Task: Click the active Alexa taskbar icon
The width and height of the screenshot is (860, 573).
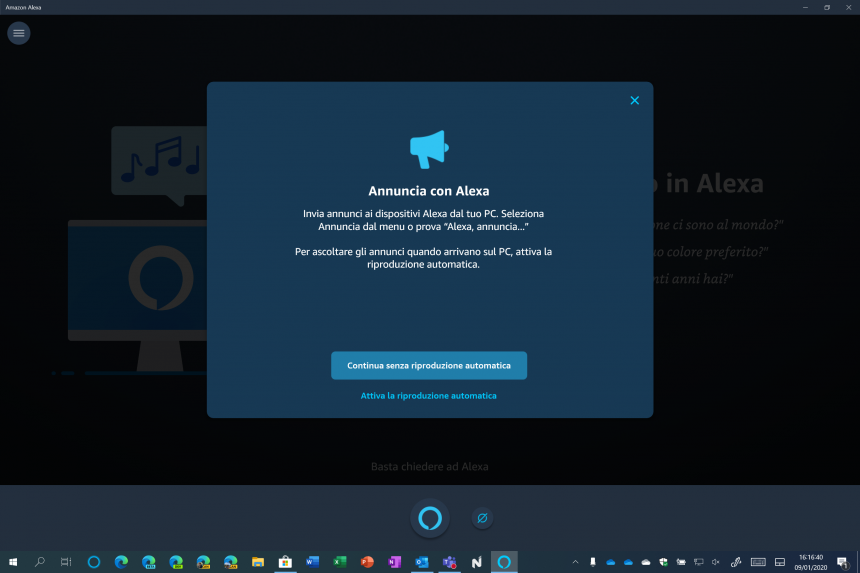Action: pyautogui.click(x=504, y=562)
